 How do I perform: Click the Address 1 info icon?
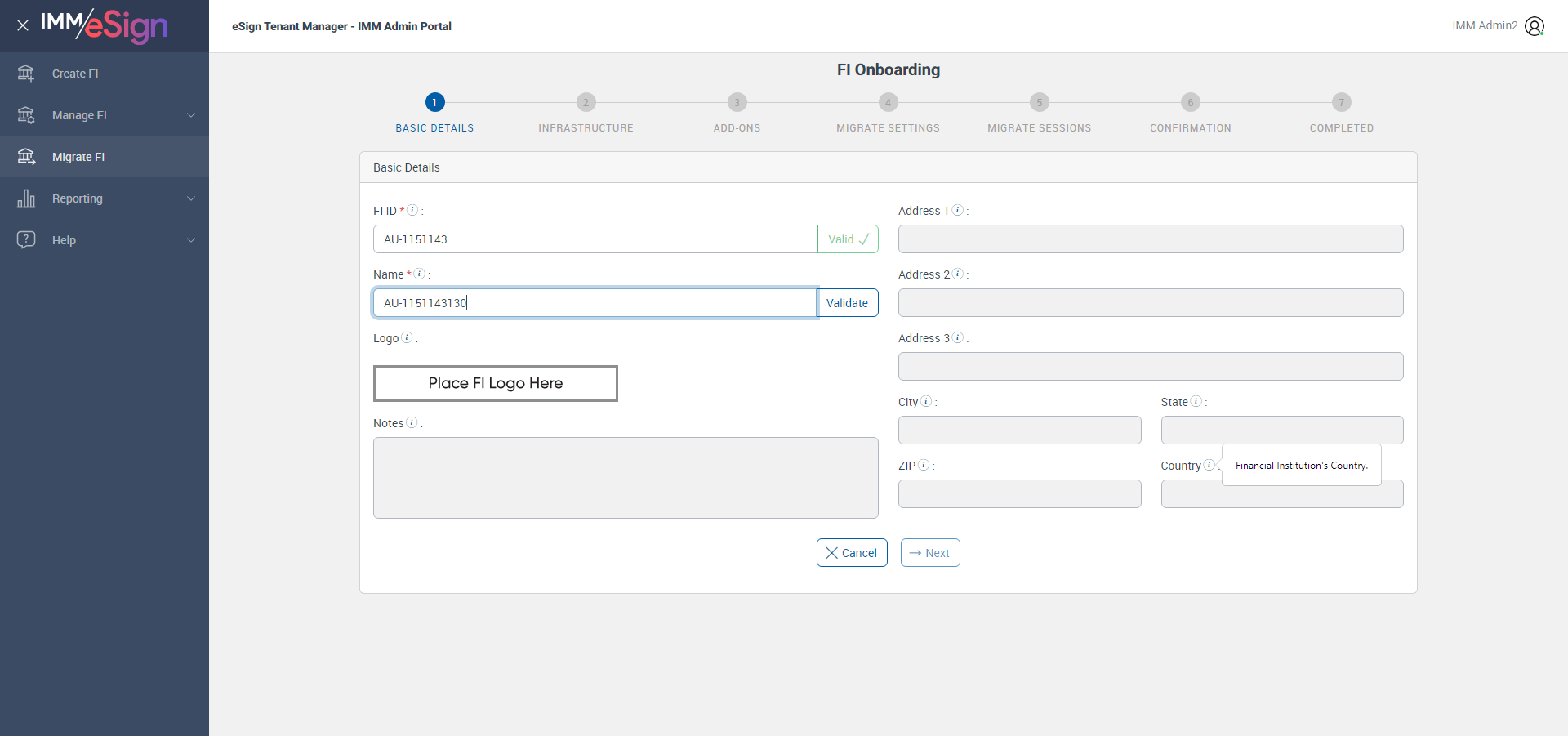957,210
